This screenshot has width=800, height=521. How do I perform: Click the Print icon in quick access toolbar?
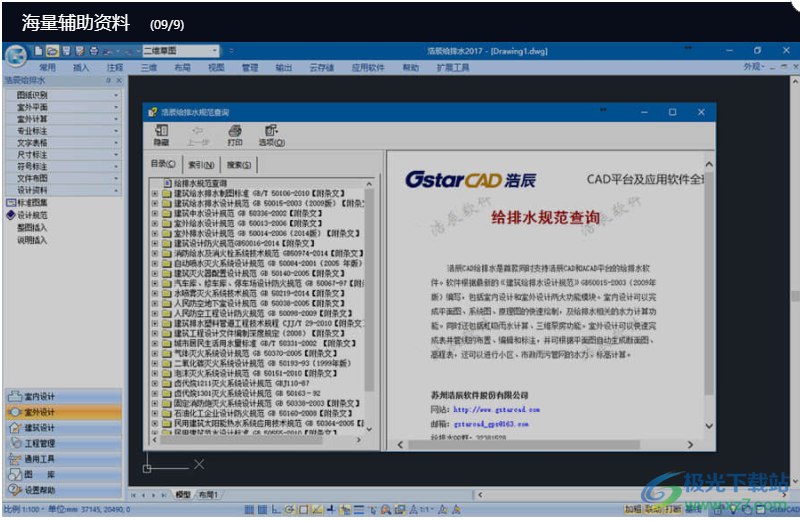[94, 51]
